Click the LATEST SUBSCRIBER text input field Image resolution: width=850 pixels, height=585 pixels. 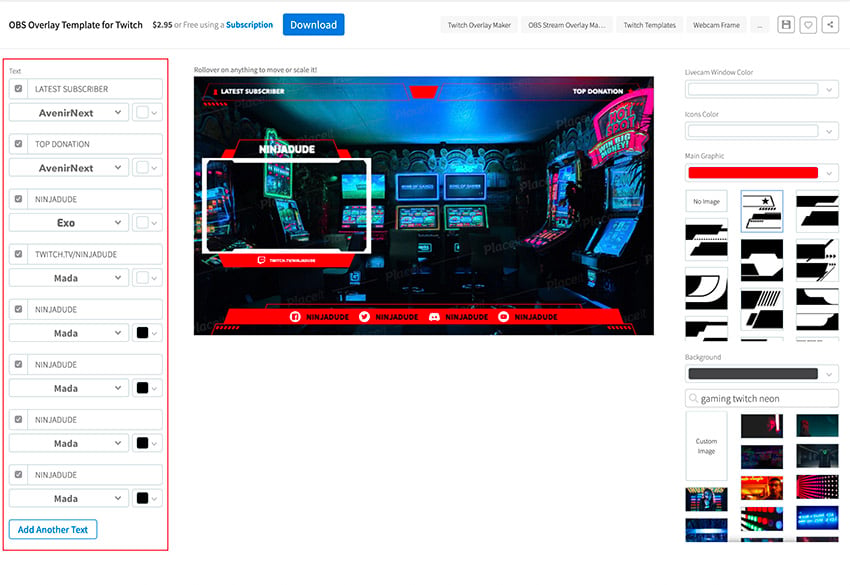[x=95, y=89]
